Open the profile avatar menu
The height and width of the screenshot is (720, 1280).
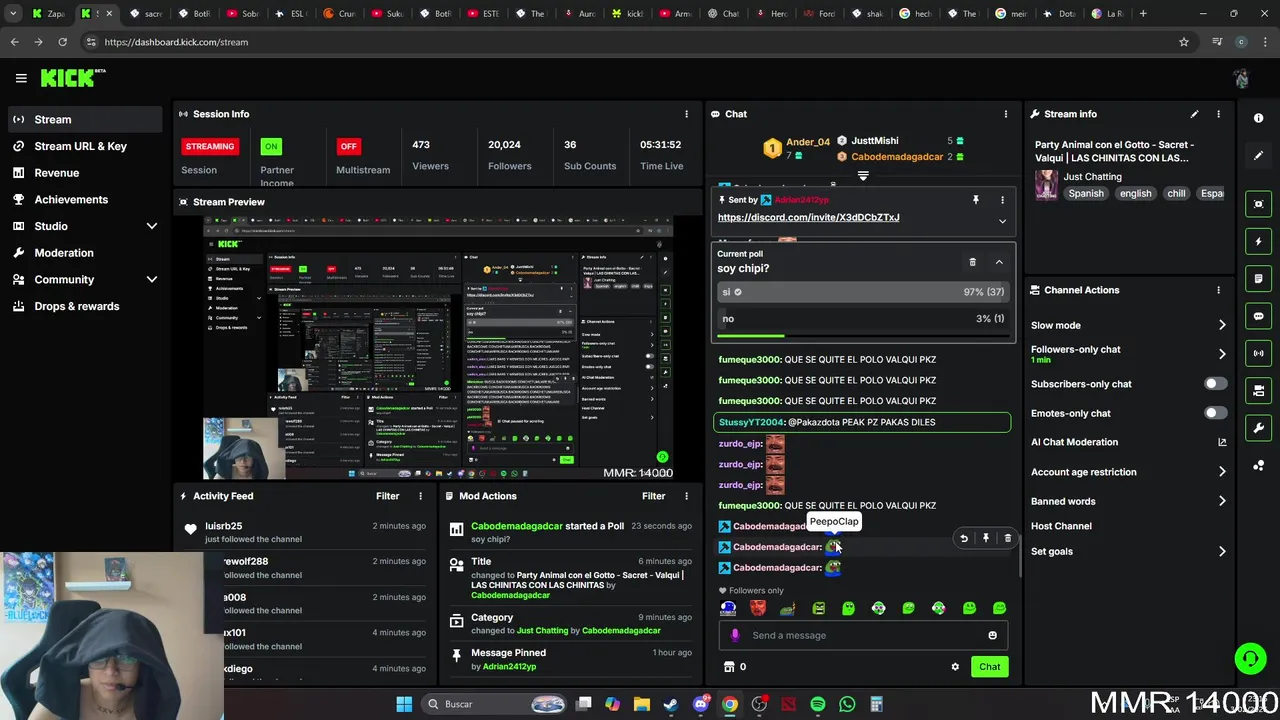coord(1241,78)
